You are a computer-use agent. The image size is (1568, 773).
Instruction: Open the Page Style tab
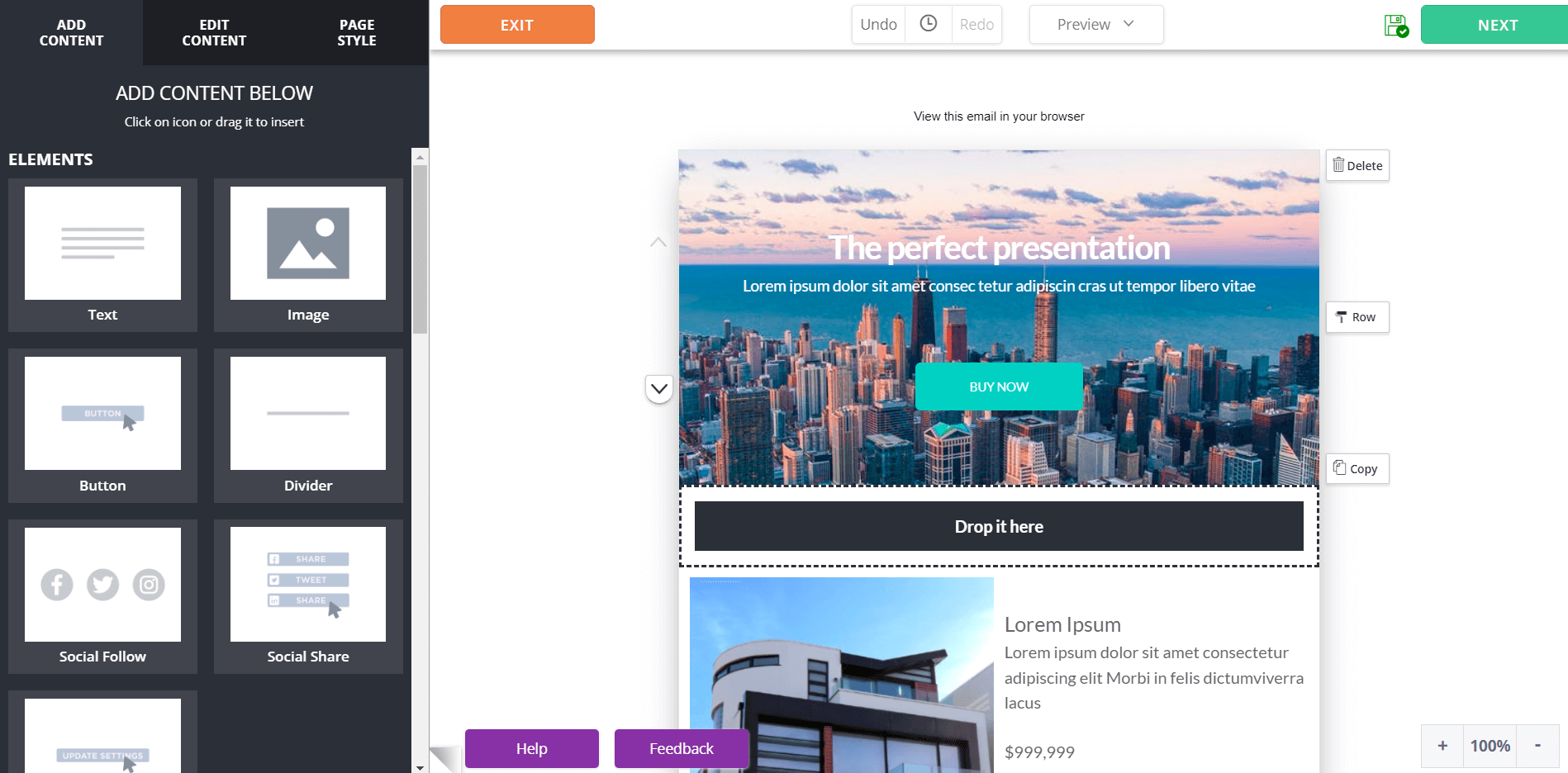pos(357,32)
